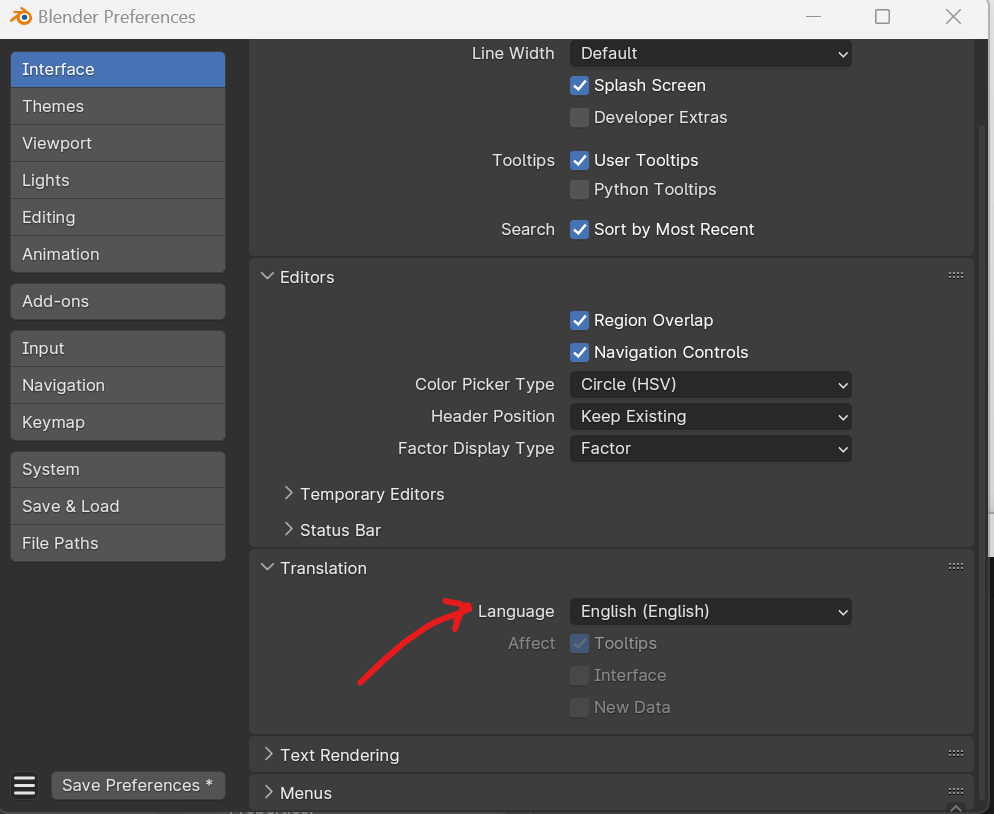994x814 pixels.
Task: Maximize the Blender Preferences window
Action: 882,17
